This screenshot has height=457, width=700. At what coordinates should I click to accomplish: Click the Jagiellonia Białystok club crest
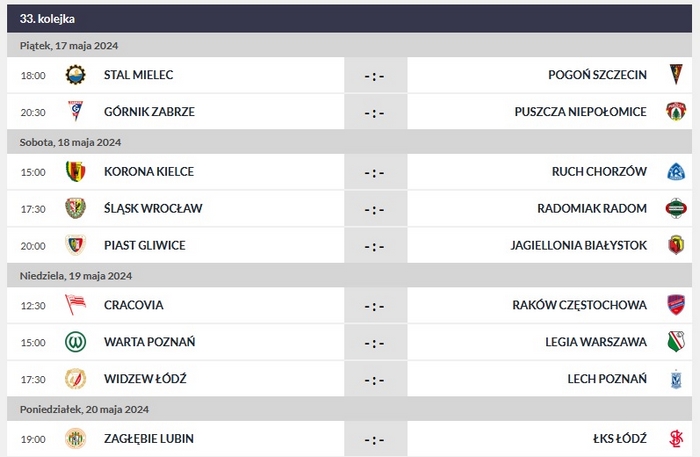click(675, 245)
